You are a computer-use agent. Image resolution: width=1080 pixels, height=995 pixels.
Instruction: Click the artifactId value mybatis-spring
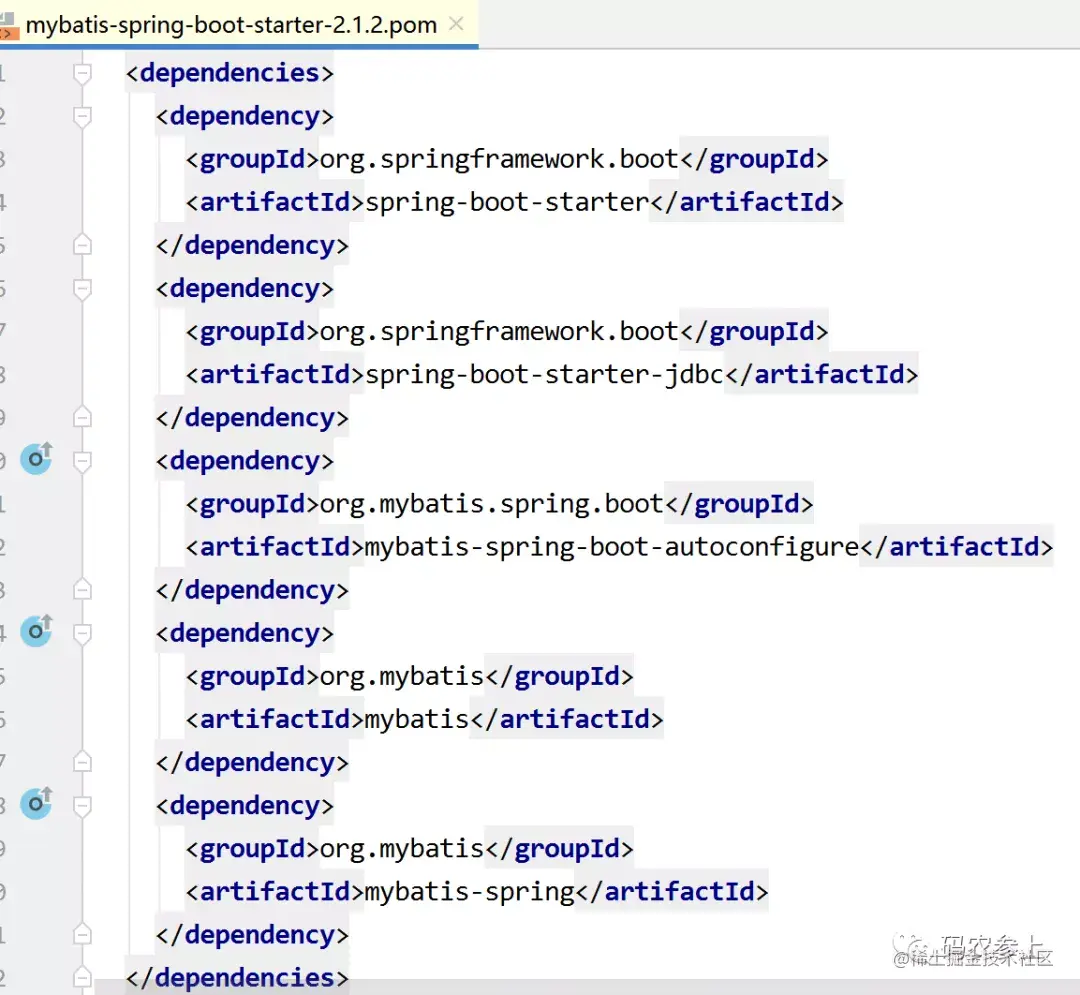pyautogui.click(x=470, y=892)
